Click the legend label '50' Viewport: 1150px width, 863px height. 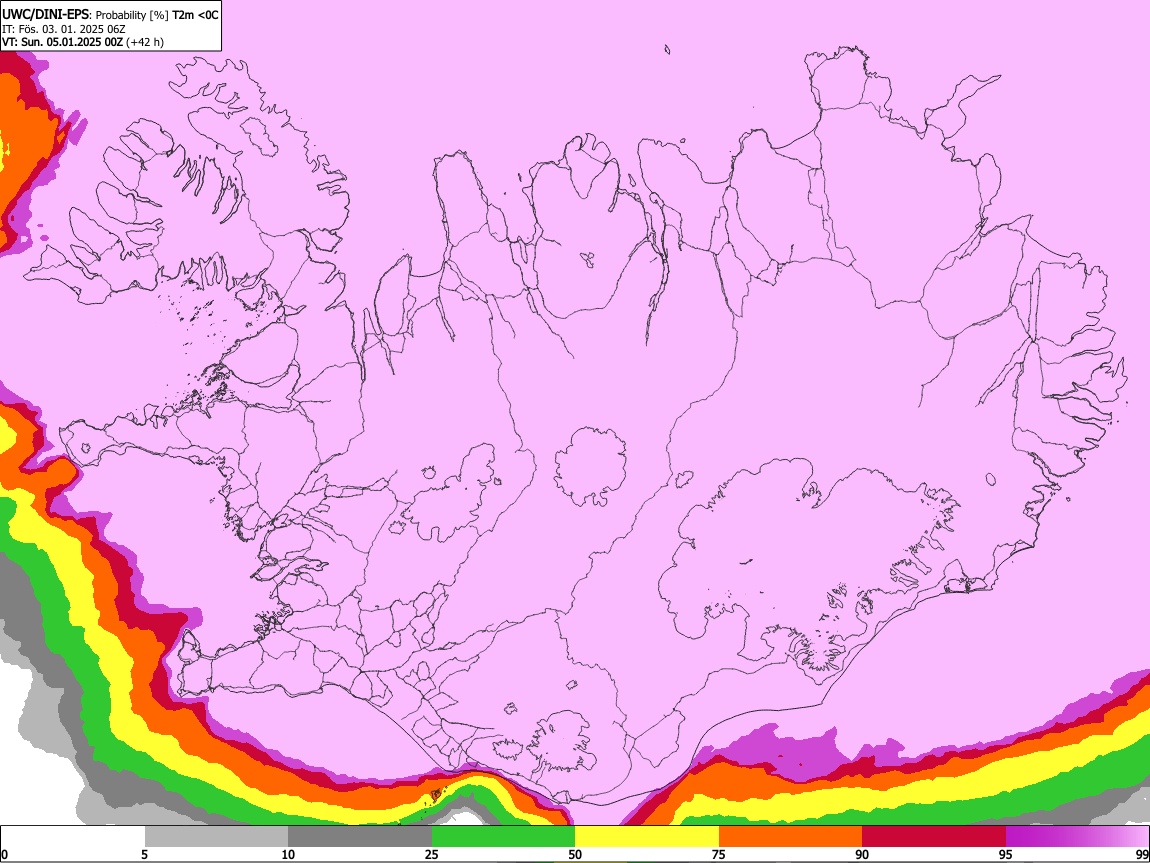pos(575,854)
